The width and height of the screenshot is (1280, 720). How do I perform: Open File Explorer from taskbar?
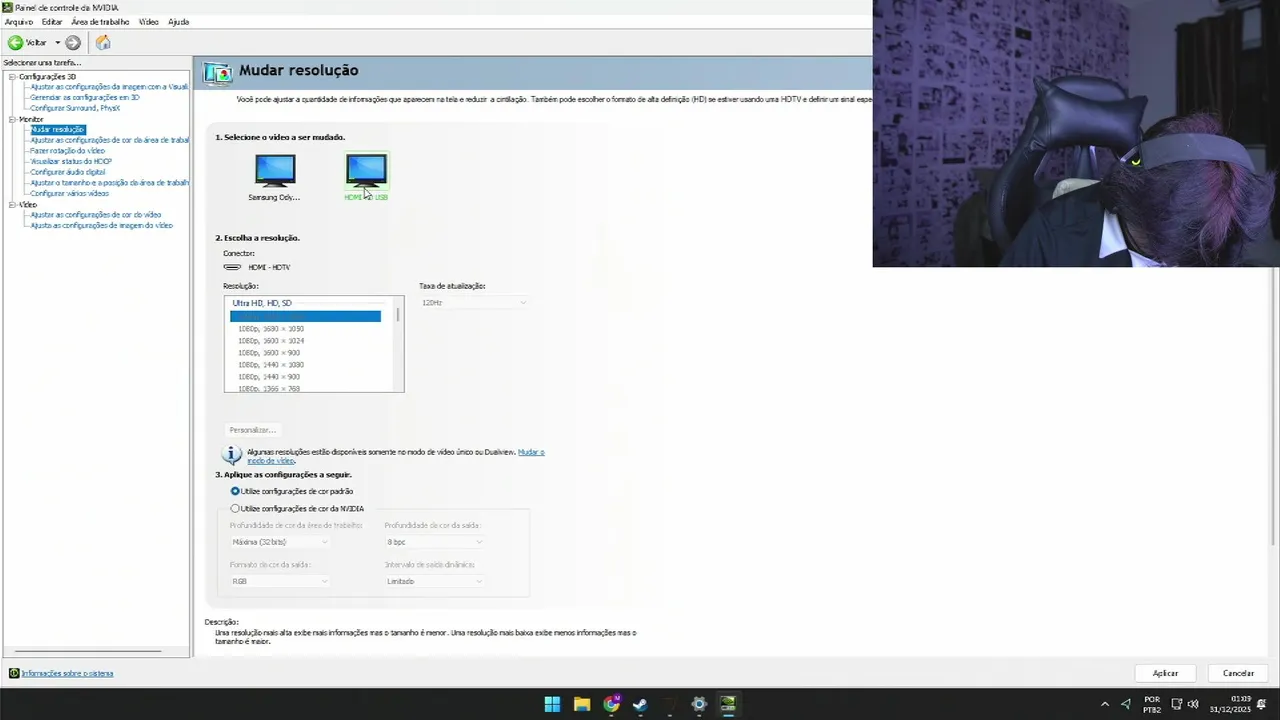581,704
